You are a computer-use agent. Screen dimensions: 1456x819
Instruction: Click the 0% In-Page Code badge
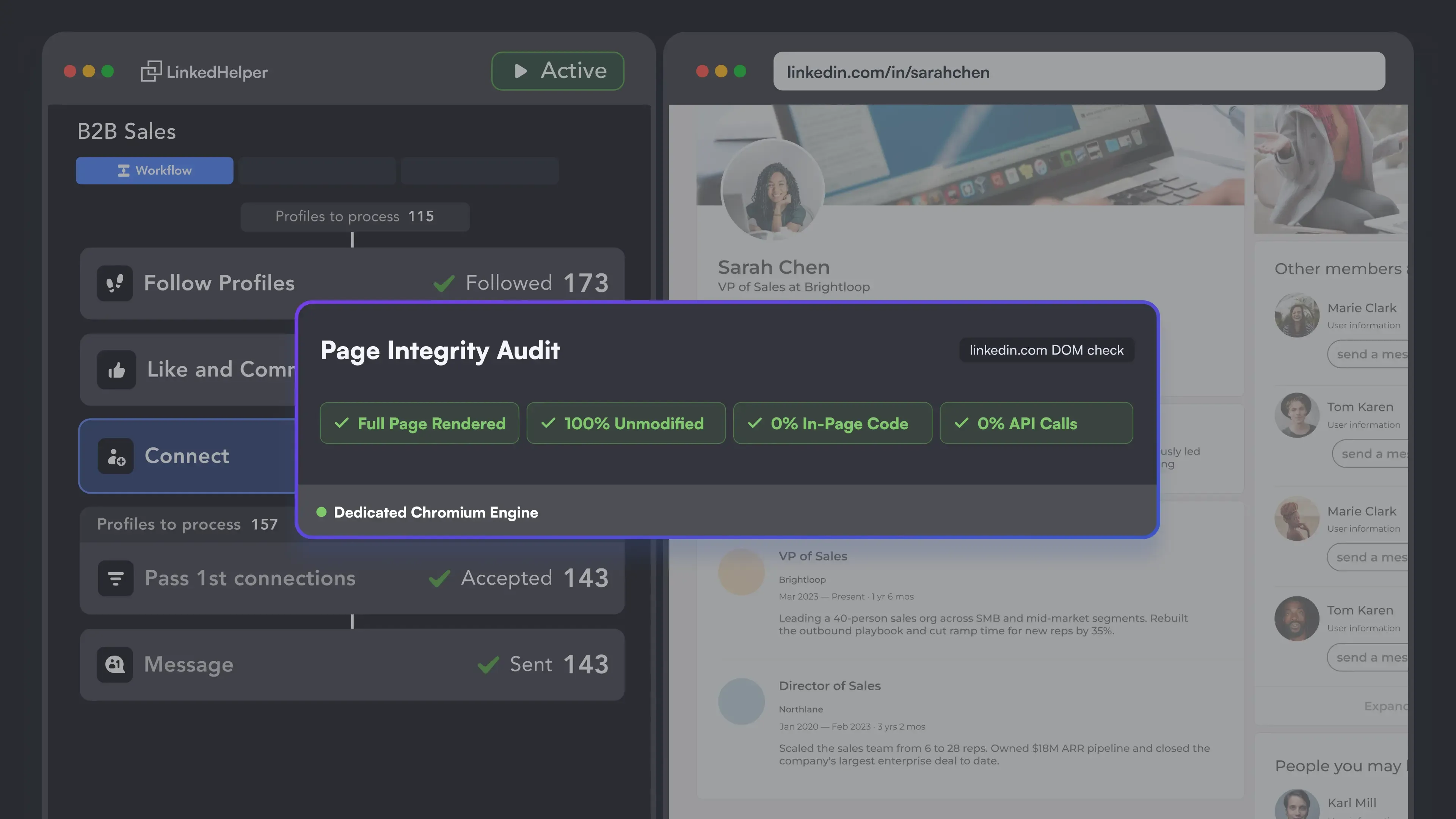(x=833, y=424)
